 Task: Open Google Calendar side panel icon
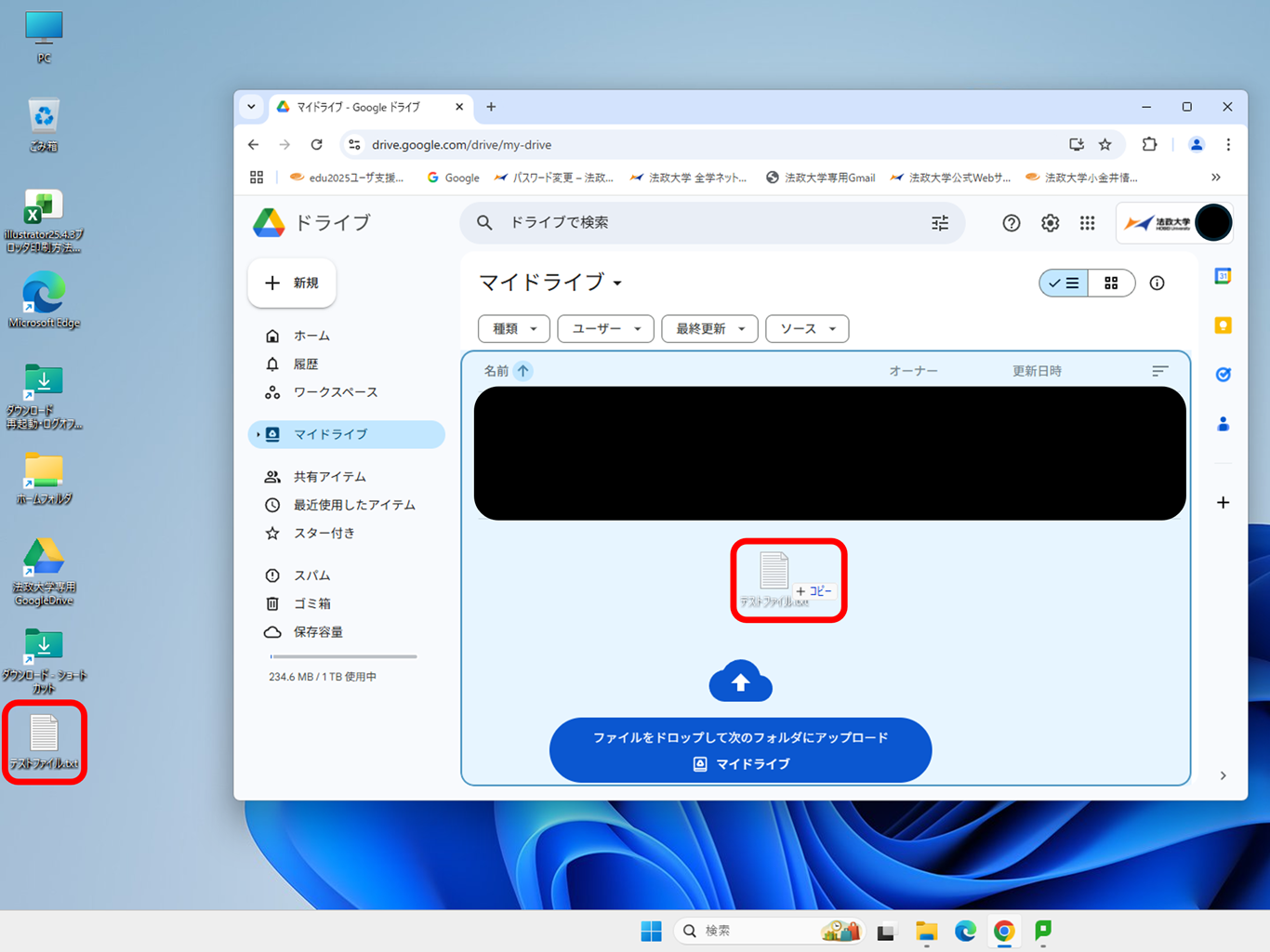point(1223,276)
